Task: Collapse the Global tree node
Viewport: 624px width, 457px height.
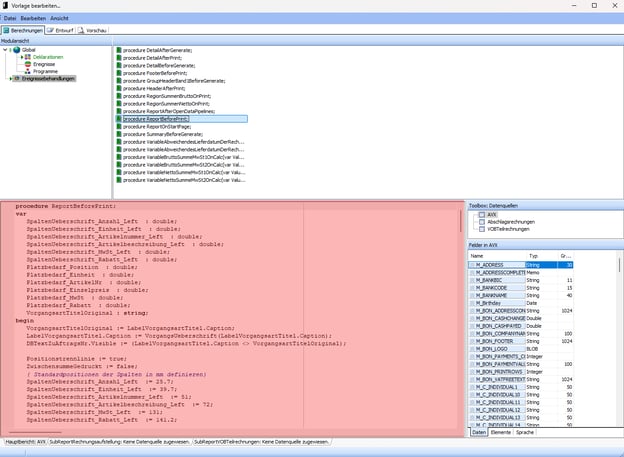Action: pos(6,49)
